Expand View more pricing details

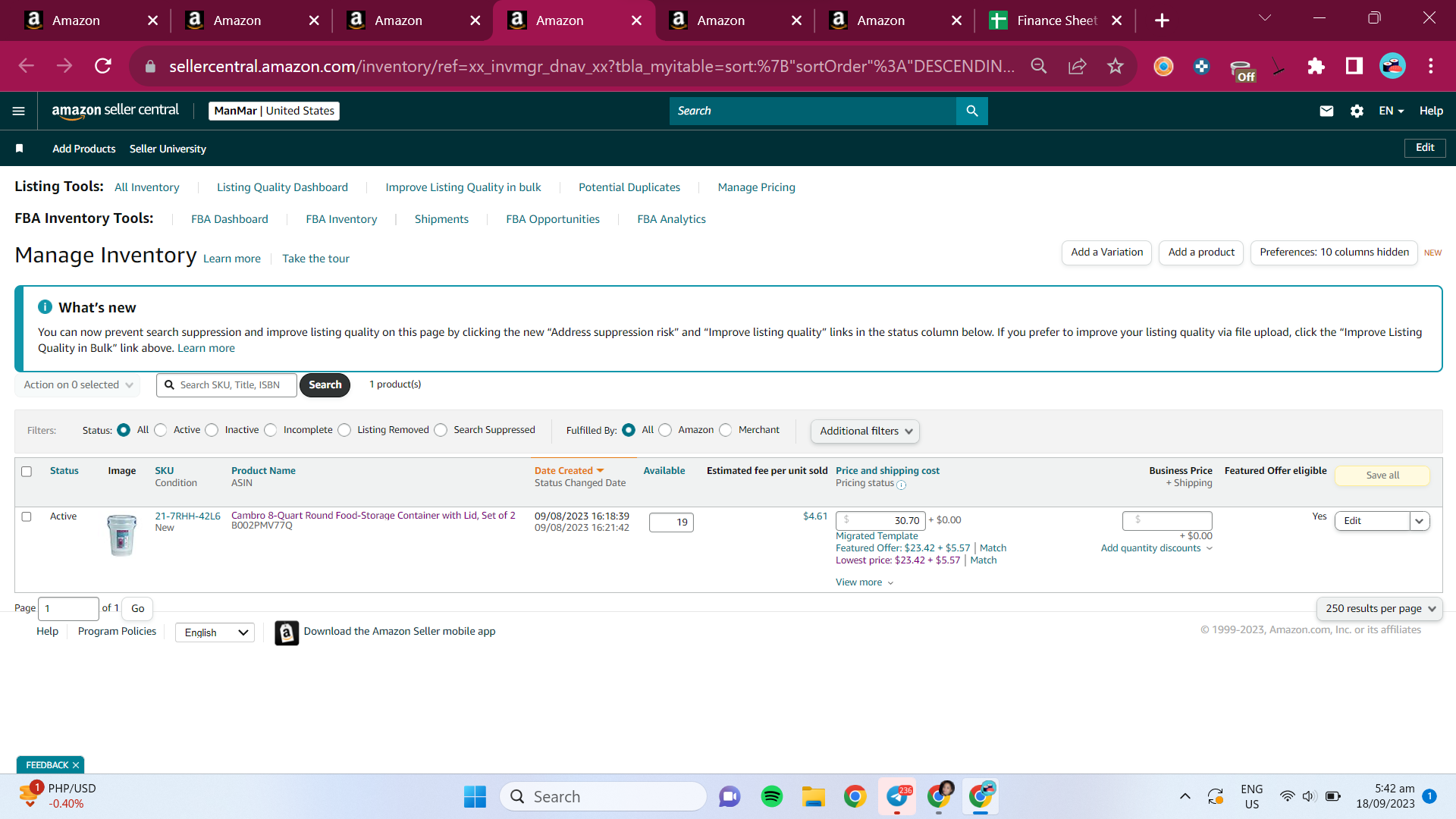click(864, 582)
